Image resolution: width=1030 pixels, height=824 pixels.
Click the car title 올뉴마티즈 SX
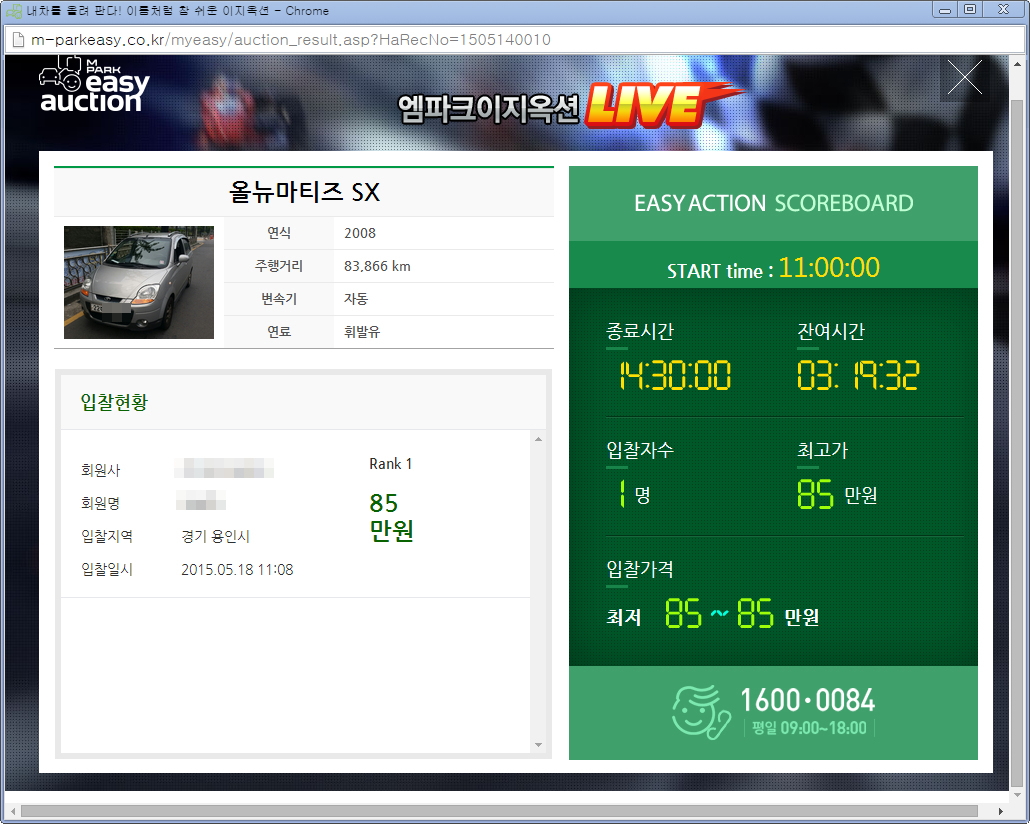click(x=304, y=192)
